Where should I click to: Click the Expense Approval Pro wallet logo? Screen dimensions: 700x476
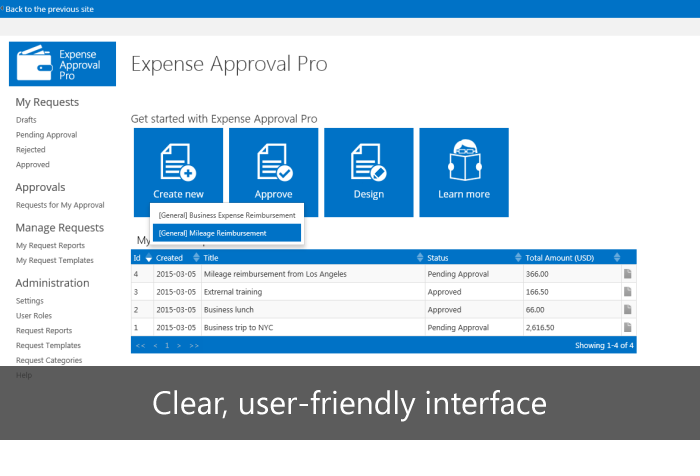point(62,64)
